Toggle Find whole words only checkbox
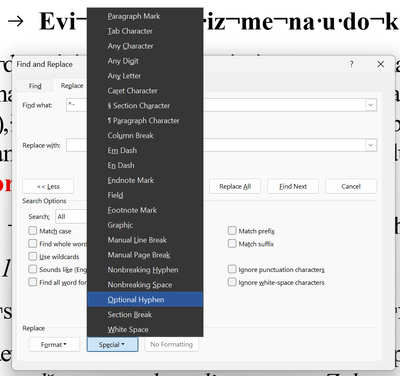Image resolution: width=400 pixels, height=376 pixels. 33,244
